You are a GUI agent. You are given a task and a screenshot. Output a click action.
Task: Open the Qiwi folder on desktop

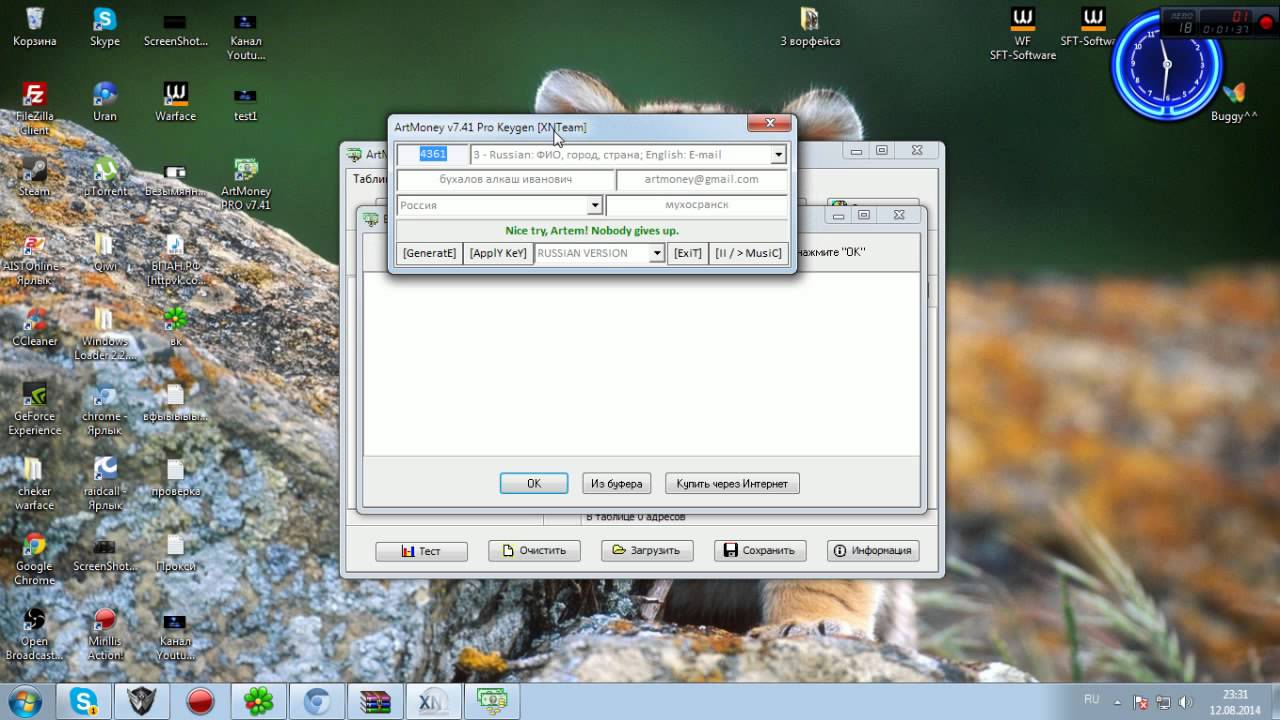(x=105, y=251)
